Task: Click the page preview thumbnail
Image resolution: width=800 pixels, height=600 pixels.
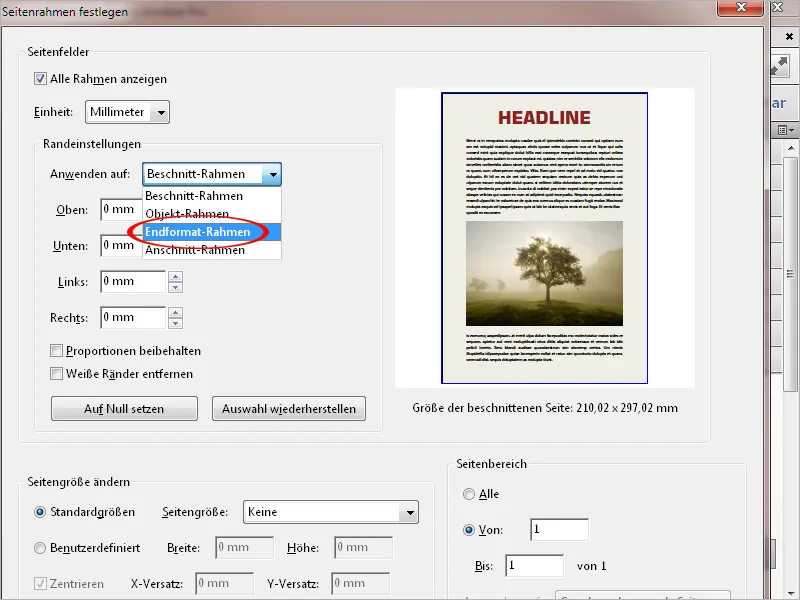Action: [x=544, y=238]
